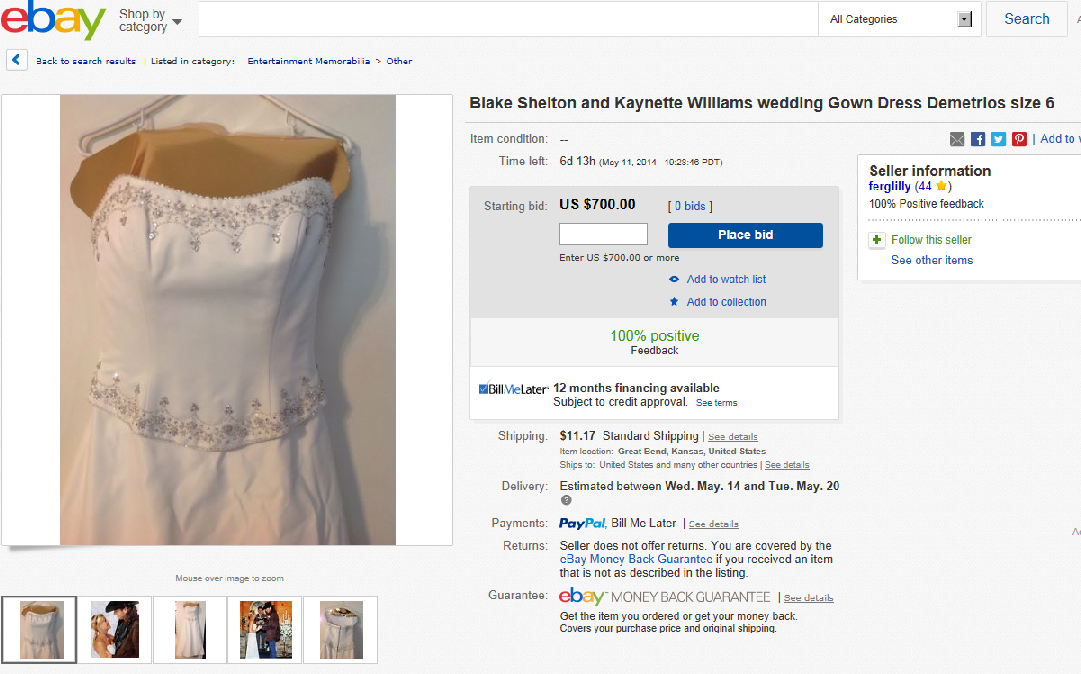The height and width of the screenshot is (674, 1081).
Task: Add to collection link
Action: [726, 302]
